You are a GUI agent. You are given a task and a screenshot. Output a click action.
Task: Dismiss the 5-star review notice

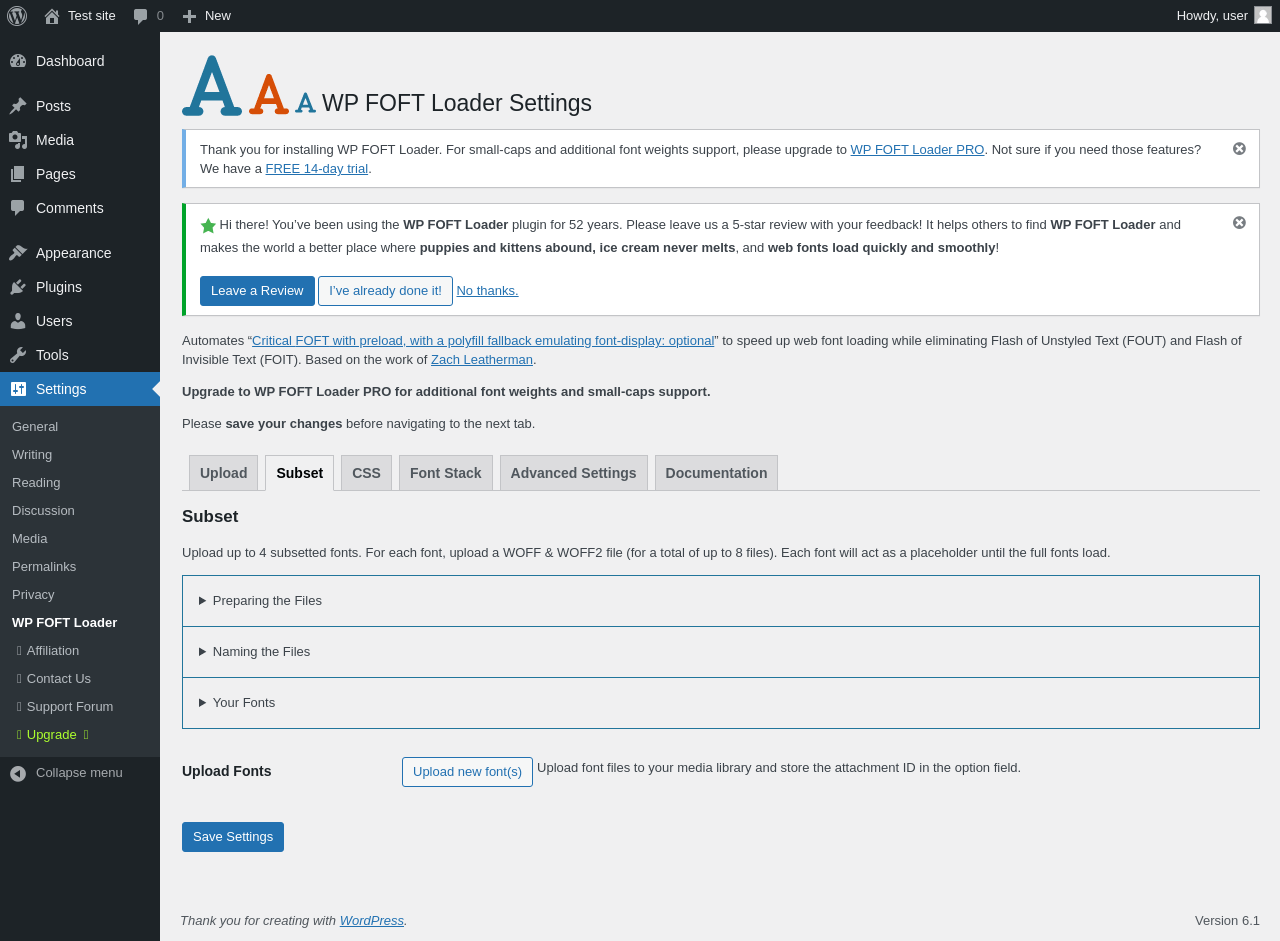[1239, 223]
